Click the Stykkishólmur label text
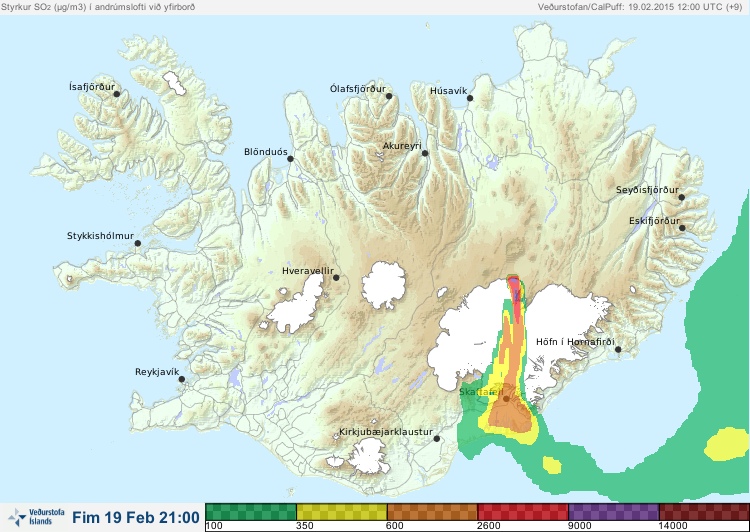This screenshot has width=750, height=532. (x=100, y=236)
